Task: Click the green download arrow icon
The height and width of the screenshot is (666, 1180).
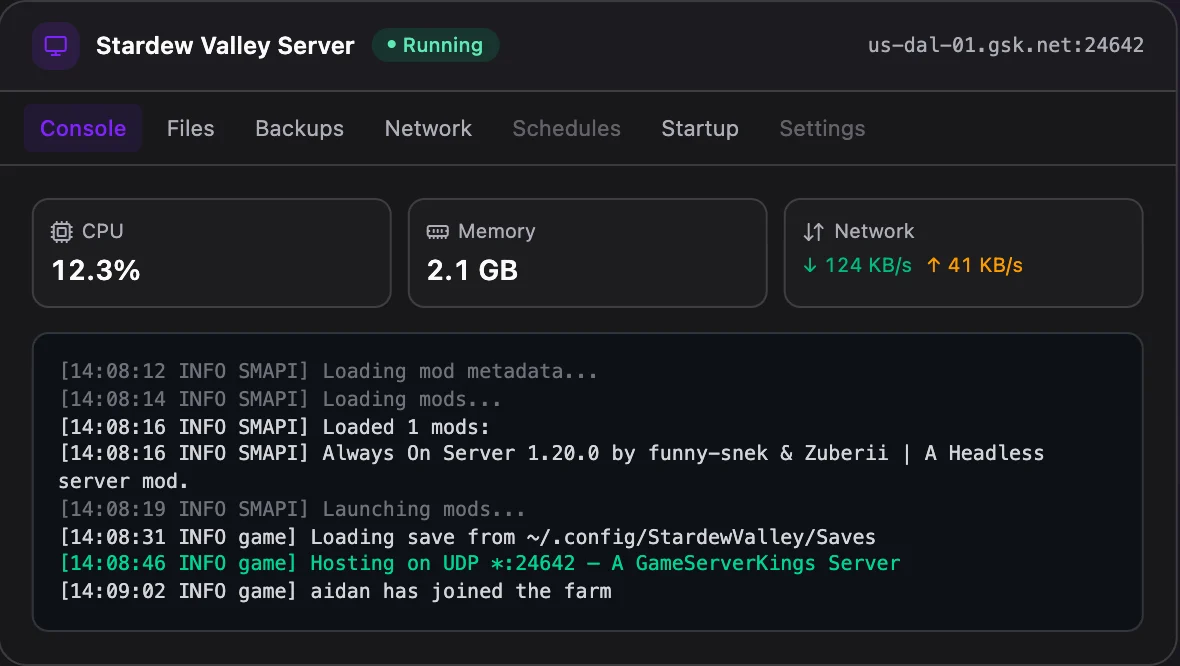Action: click(810, 265)
